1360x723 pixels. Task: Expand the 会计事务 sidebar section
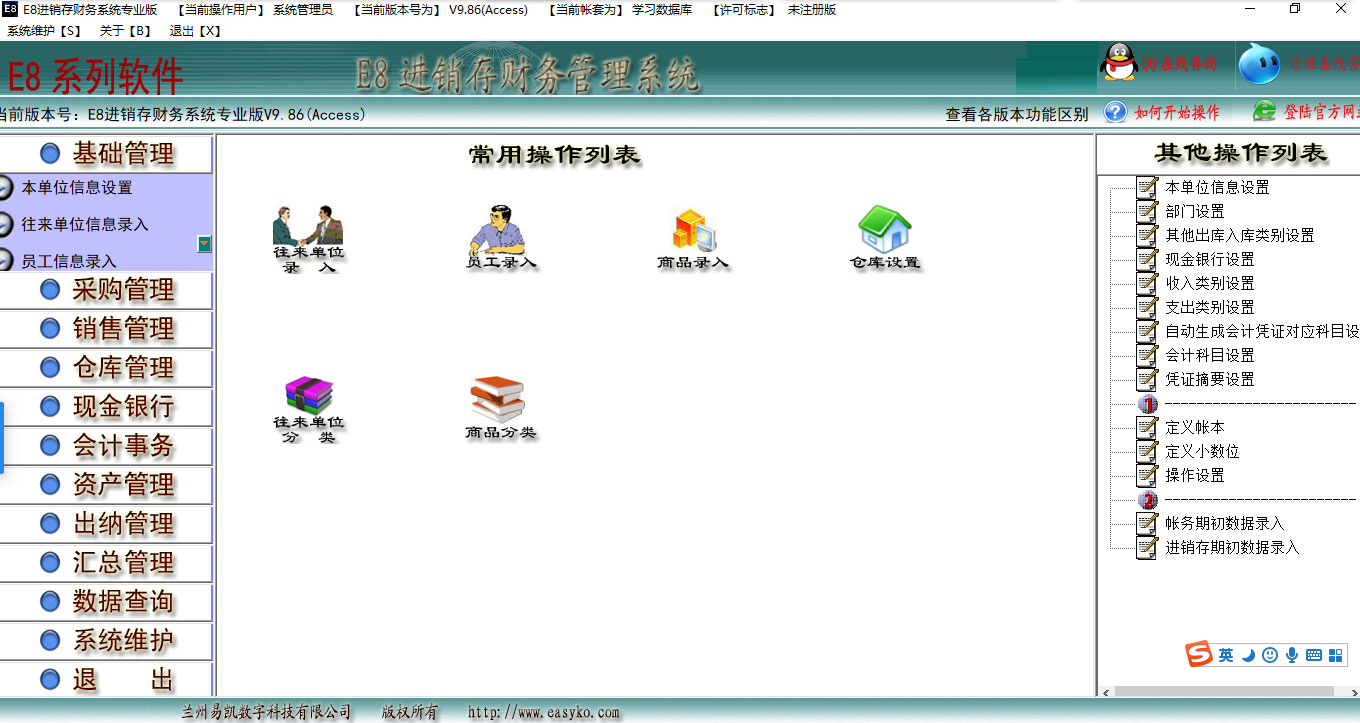tap(106, 446)
